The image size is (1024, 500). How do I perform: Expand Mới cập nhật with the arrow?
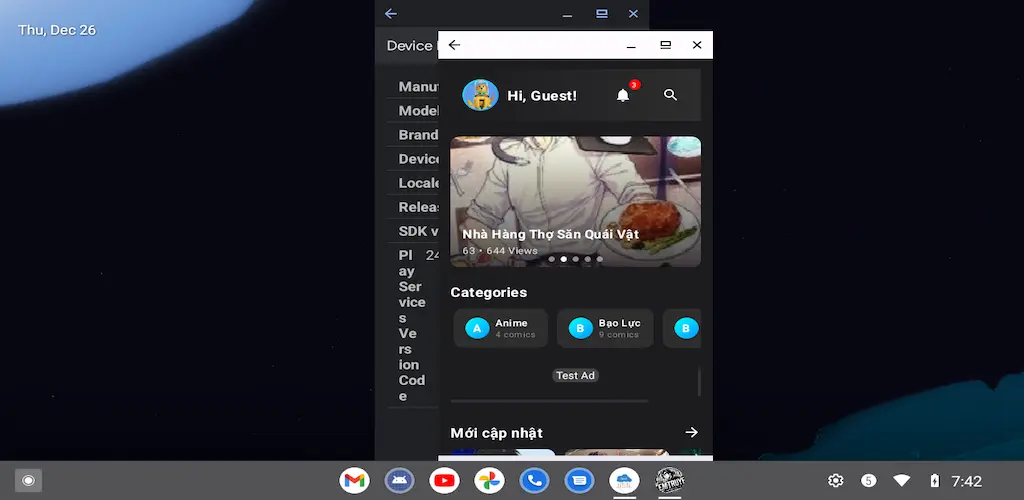[692, 432]
